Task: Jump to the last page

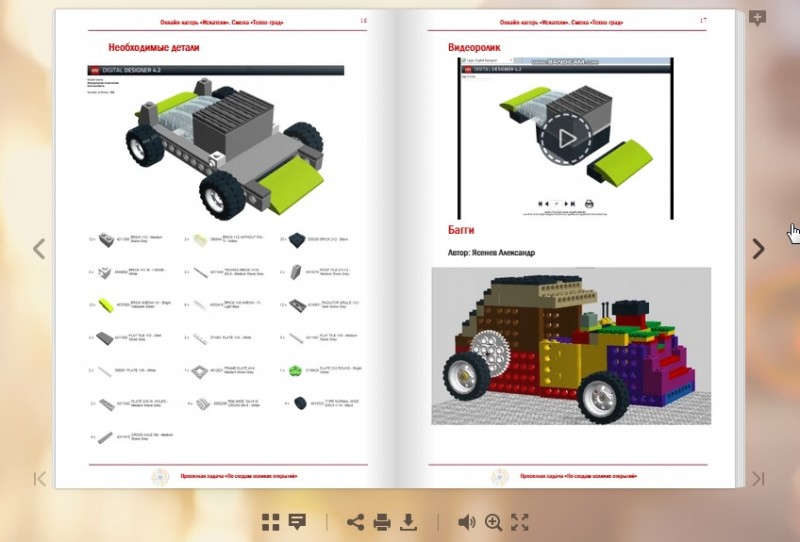Action: click(x=758, y=479)
